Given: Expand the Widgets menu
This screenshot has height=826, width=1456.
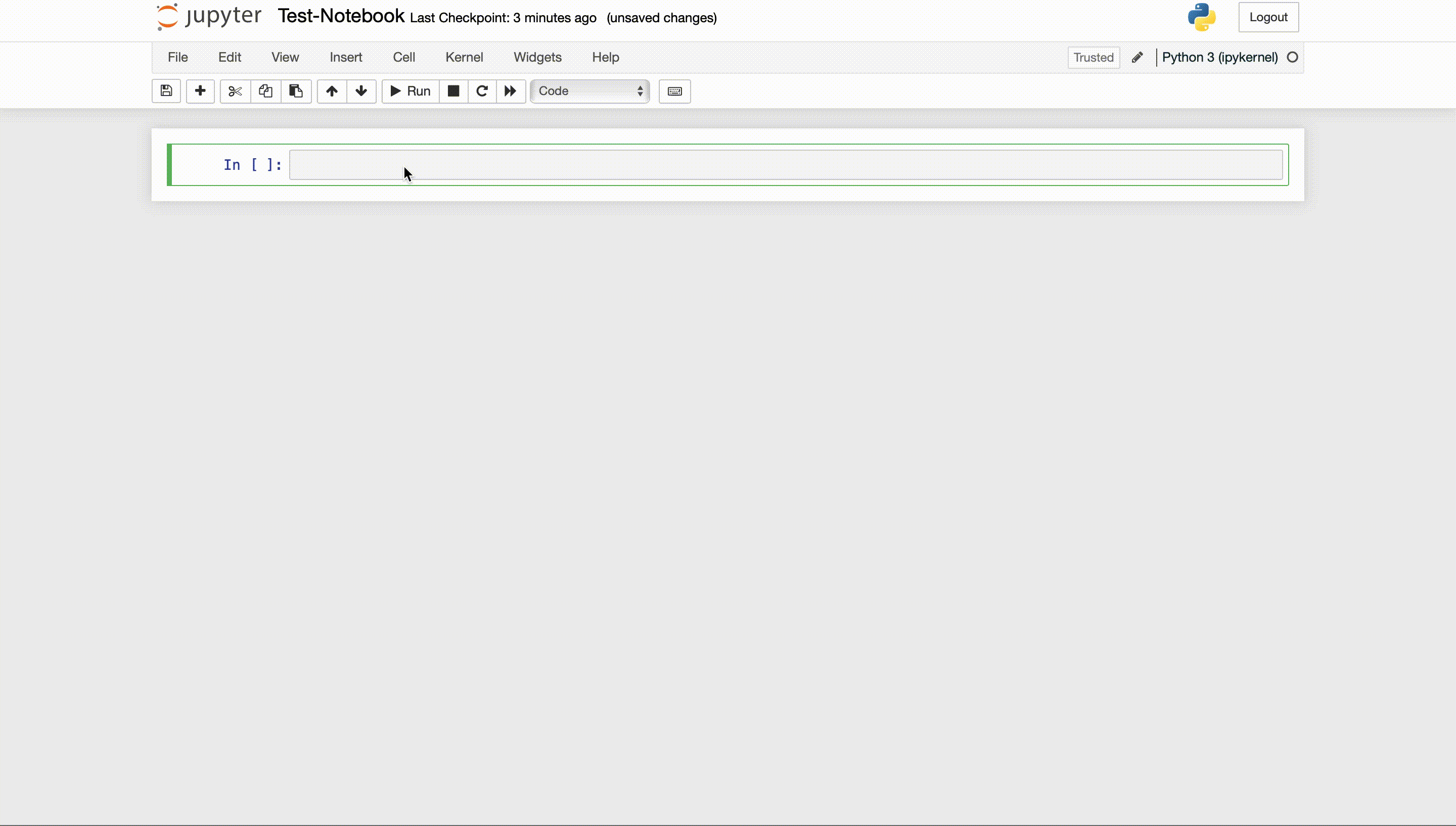Looking at the screenshot, I should (x=537, y=57).
